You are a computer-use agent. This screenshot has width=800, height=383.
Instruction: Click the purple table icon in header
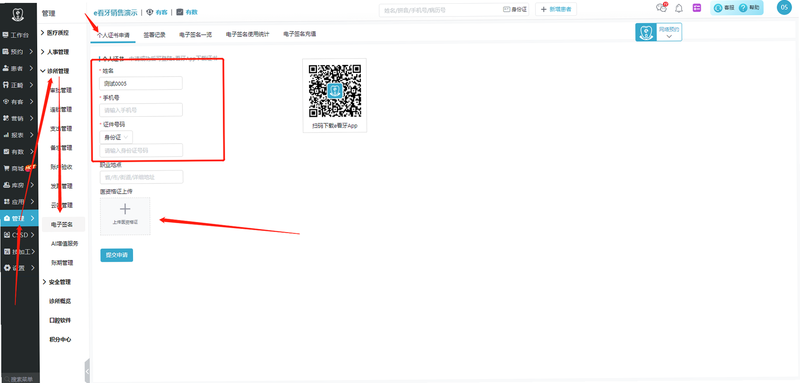(697, 8)
